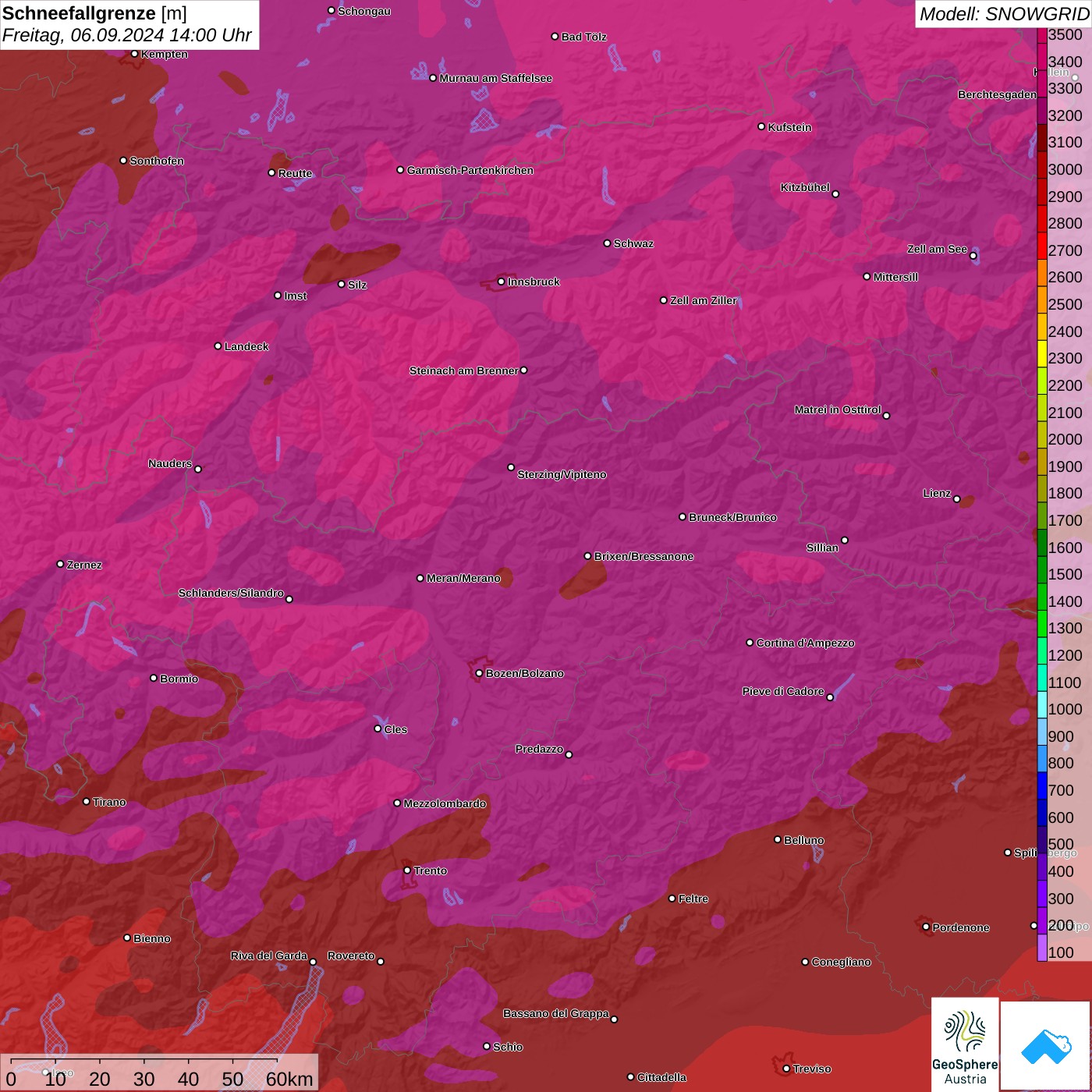
Task: Click the 3500 m legend color
Action: tap(1042, 35)
